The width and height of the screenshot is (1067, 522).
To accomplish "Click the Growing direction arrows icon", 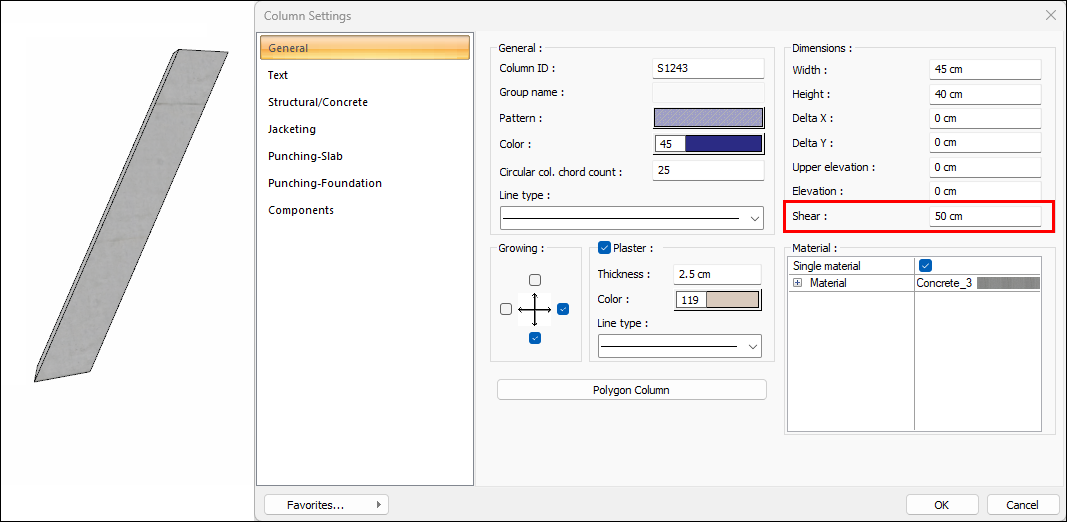I will click(x=535, y=309).
